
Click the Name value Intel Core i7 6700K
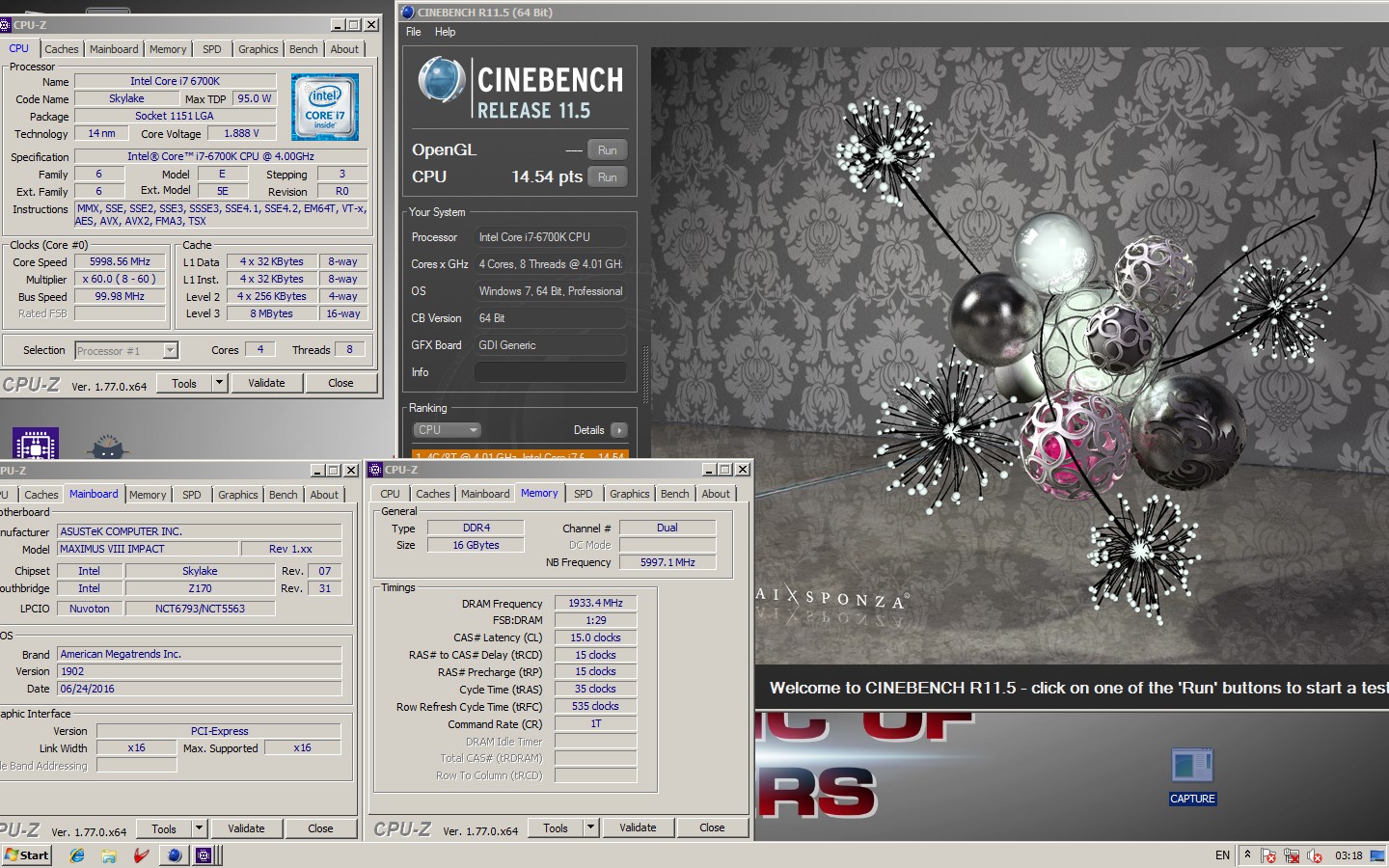pos(175,82)
